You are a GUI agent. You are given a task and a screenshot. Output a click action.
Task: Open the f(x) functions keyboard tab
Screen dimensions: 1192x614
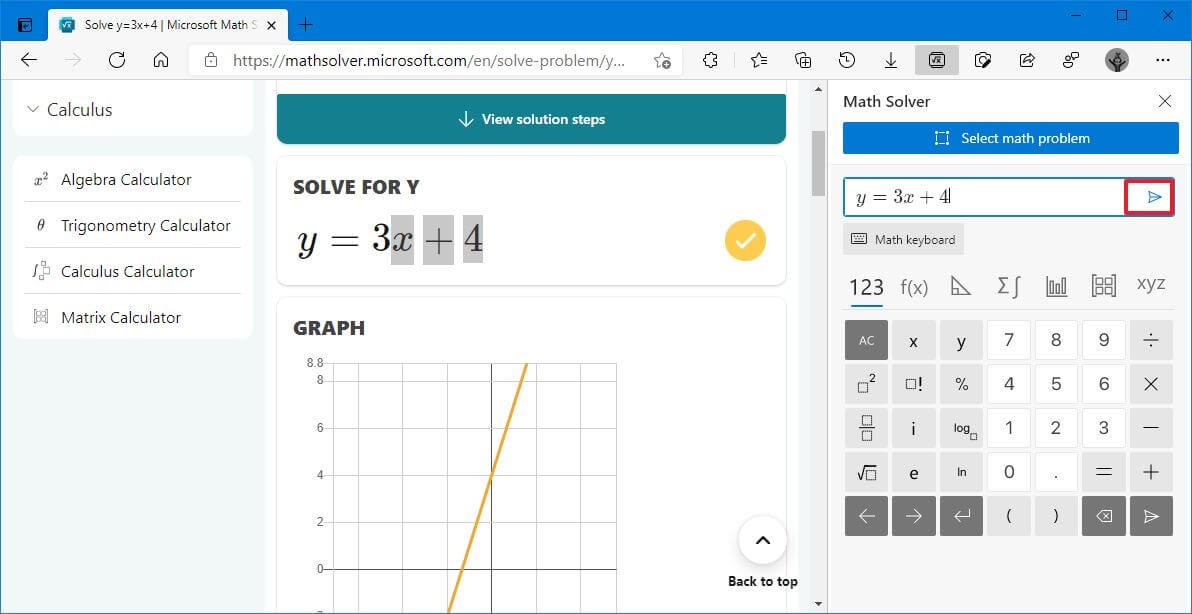[914, 286]
